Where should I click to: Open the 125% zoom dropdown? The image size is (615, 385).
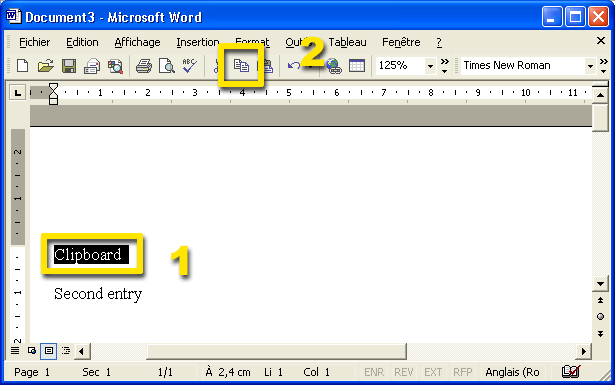pyautogui.click(x=430, y=65)
